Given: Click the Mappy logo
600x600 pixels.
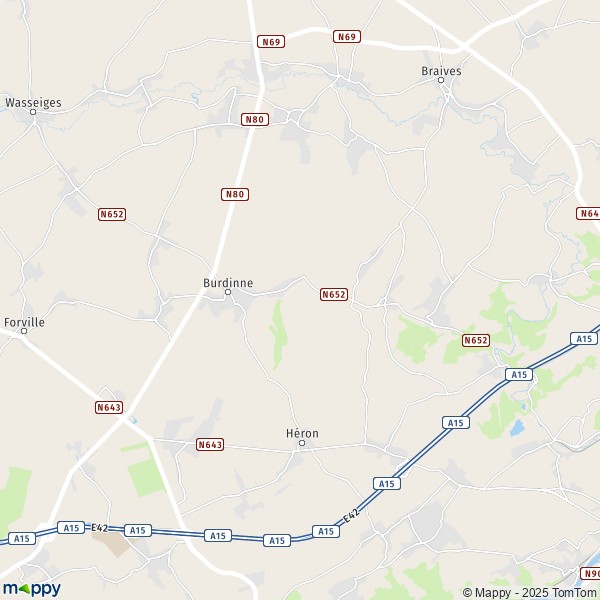Looking at the screenshot, I should pos(32,589).
